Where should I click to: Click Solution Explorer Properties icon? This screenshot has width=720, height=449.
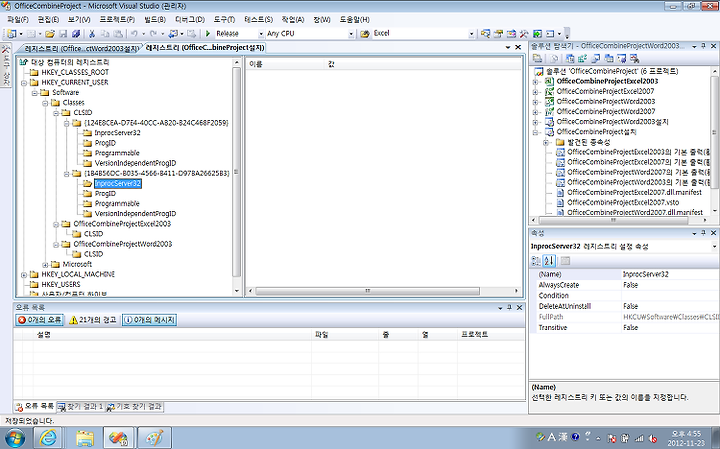click(x=537, y=58)
